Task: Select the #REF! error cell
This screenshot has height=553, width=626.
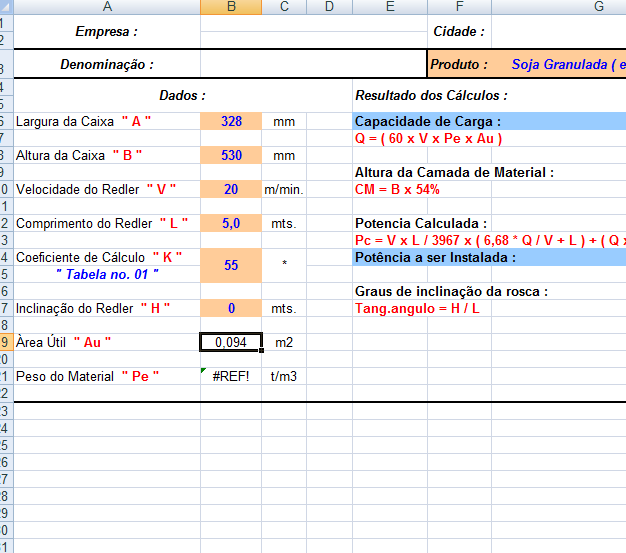Action: pyautogui.click(x=231, y=376)
